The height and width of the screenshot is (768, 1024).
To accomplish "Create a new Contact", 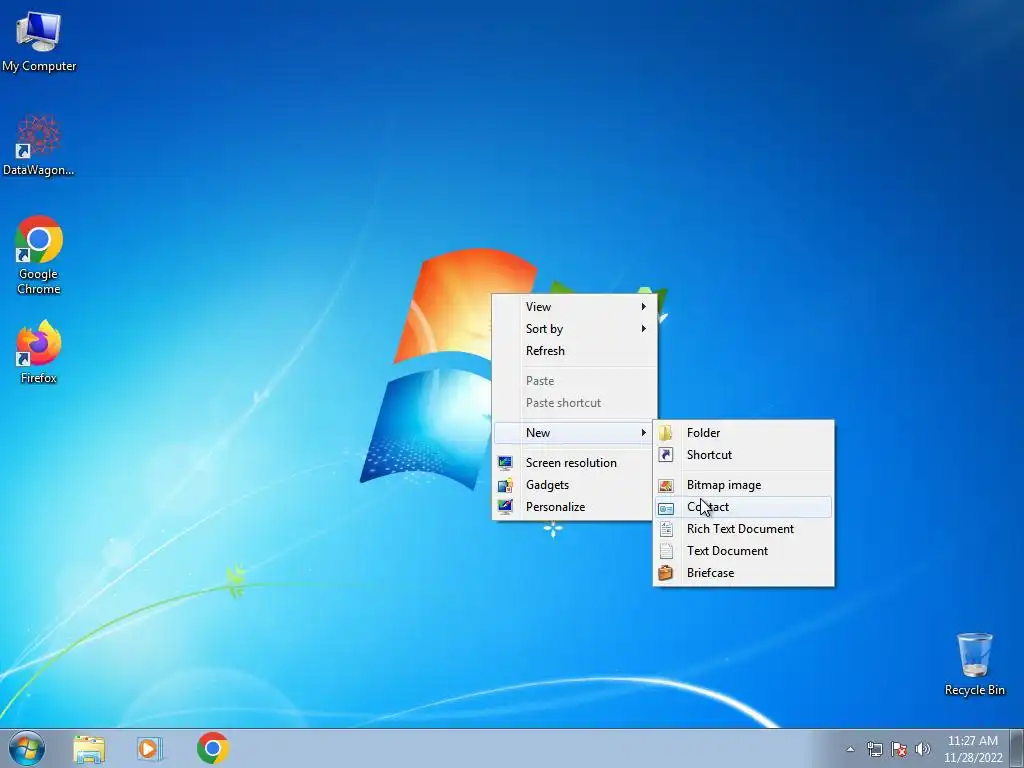I will click(x=743, y=507).
